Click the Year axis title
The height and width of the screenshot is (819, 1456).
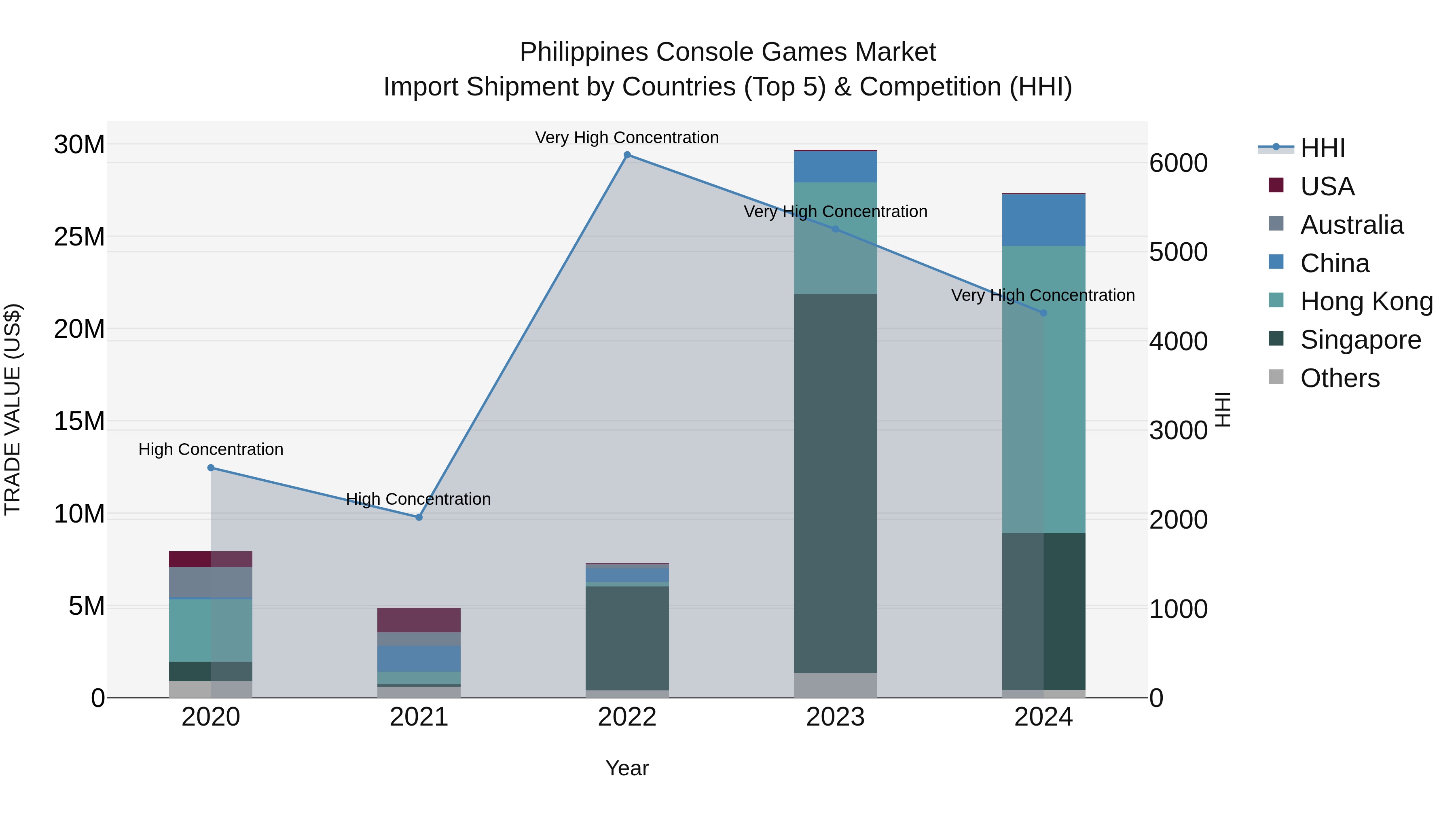(x=627, y=768)
